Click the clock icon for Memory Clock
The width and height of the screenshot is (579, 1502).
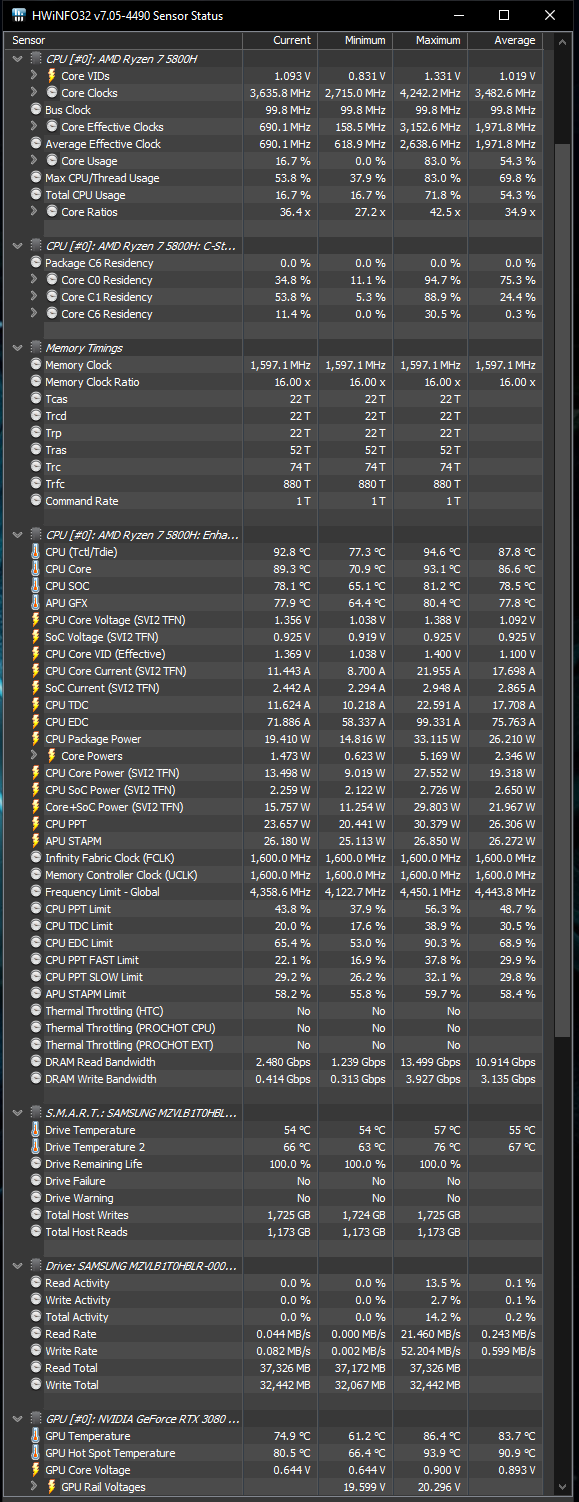tap(36, 365)
